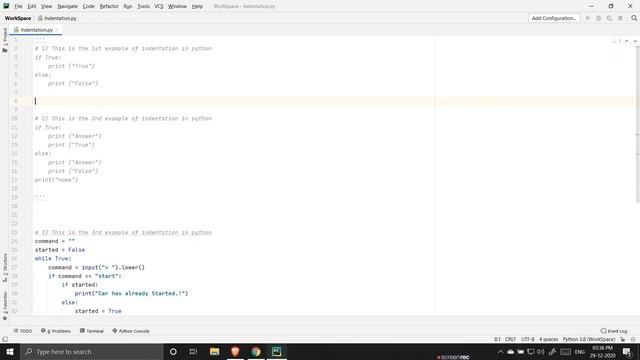Open the Code menu

coord(88,6)
